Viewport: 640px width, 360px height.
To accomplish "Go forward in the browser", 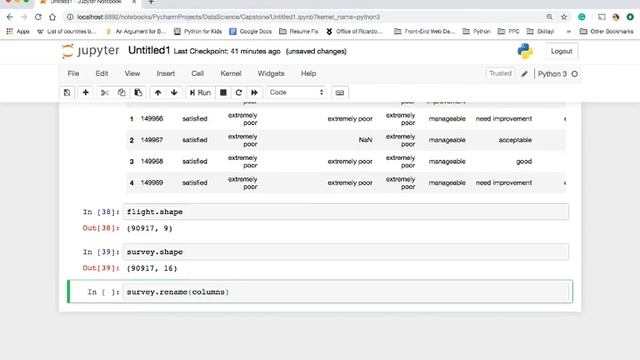I will (x=24, y=17).
